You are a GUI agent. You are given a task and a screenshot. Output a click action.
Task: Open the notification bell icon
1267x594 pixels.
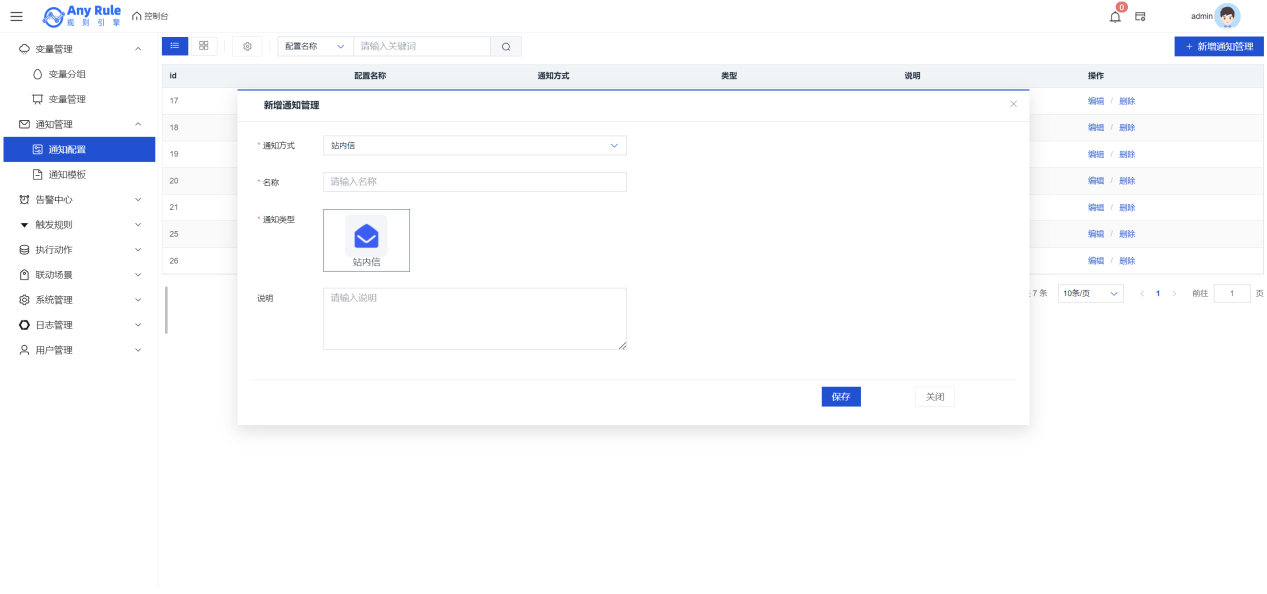pos(1115,16)
